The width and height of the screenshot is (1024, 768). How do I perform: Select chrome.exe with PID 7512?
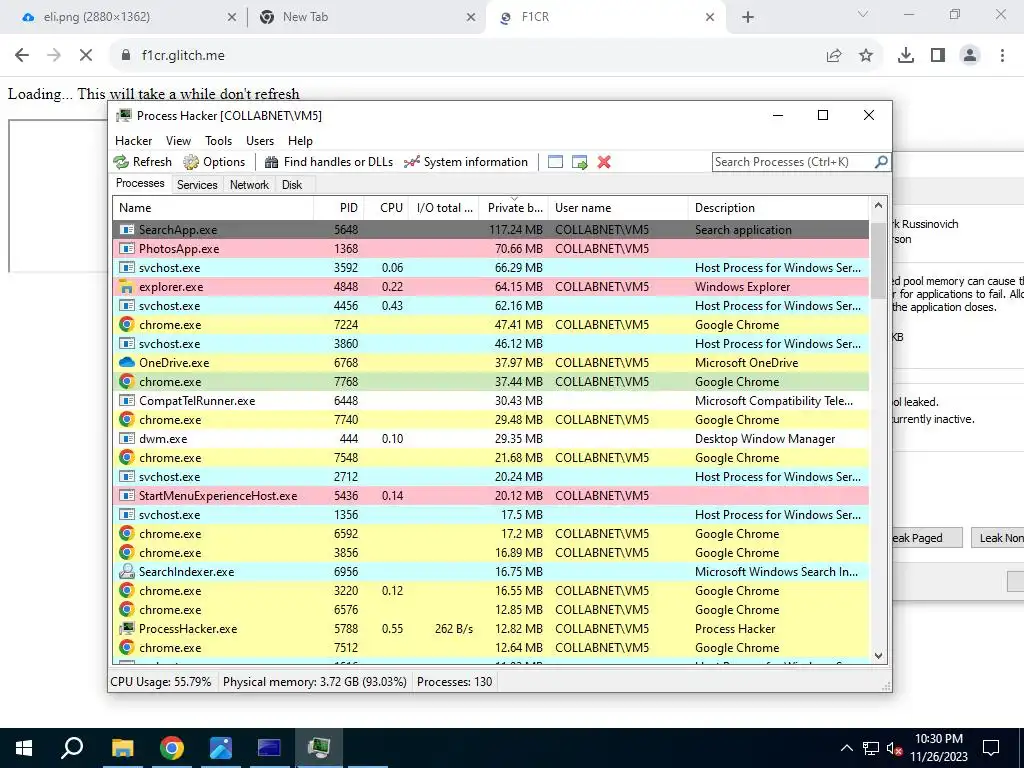(x=491, y=648)
